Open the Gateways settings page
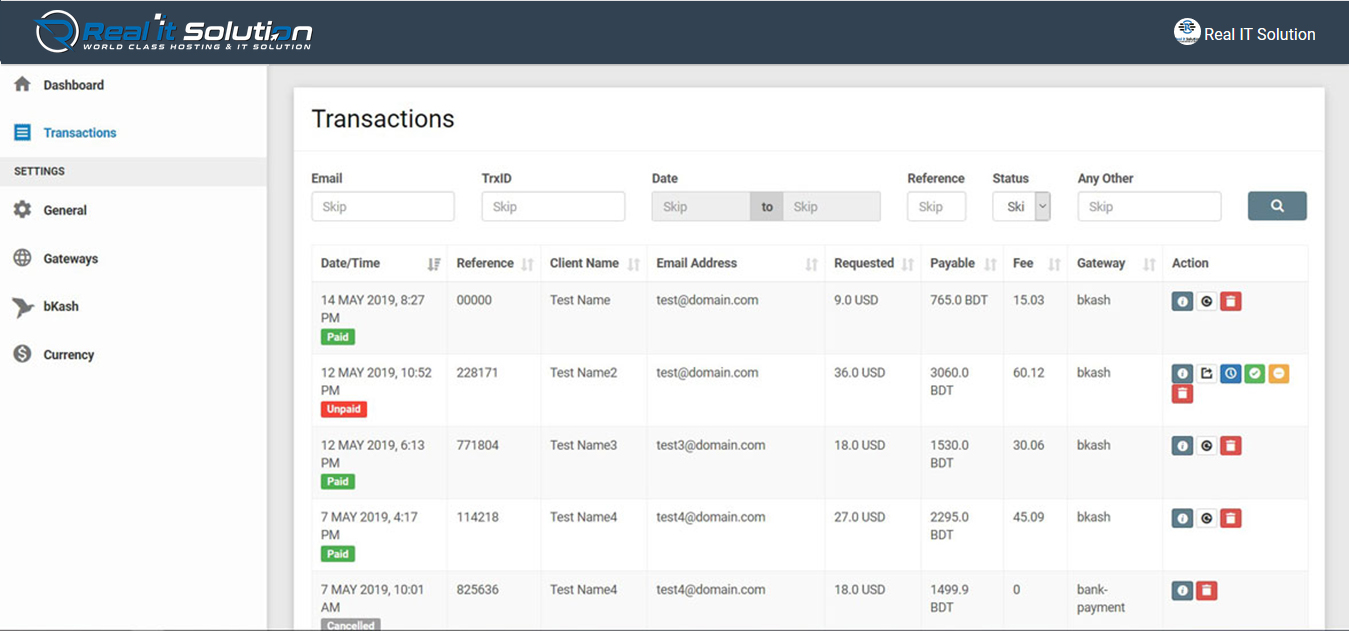This screenshot has height=631, width=1349. (x=70, y=259)
